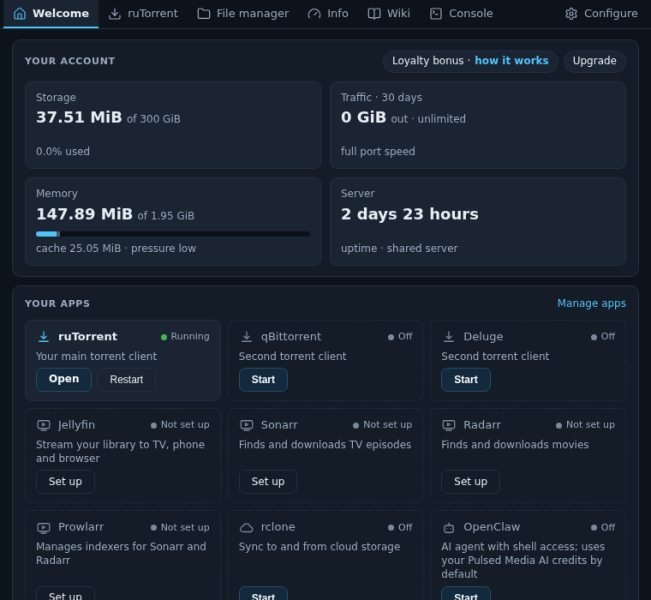Open the Console tab
This screenshot has height=600, width=651.
[x=461, y=14]
